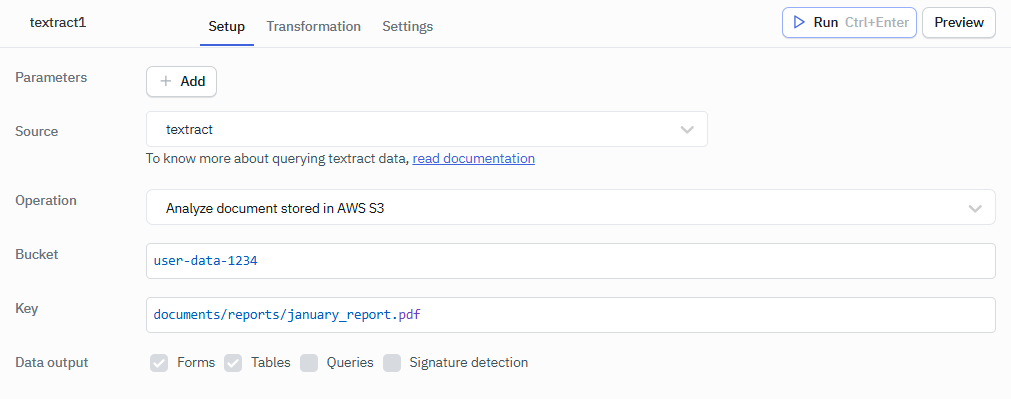The width and height of the screenshot is (1011, 399).
Task: Click the Bucket input field
Action: coord(571,261)
